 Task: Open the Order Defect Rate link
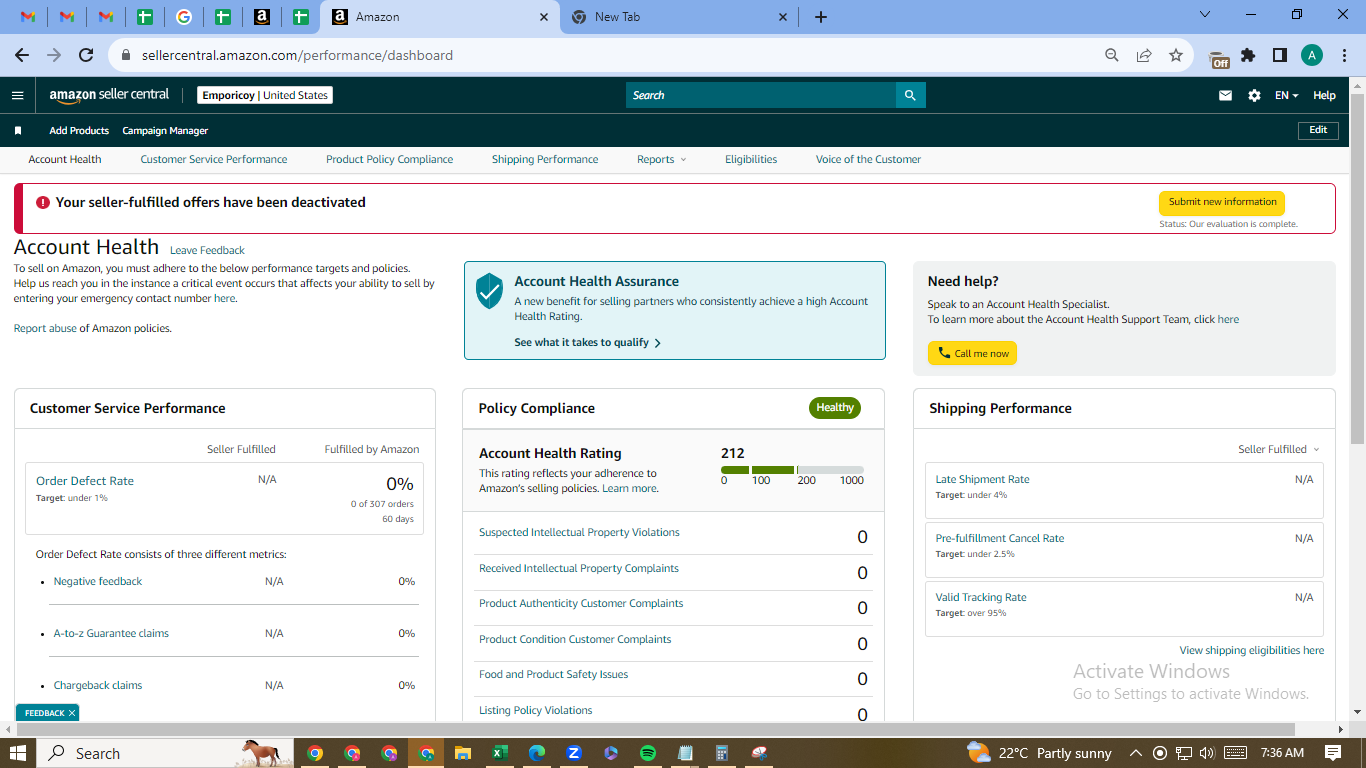(85, 481)
